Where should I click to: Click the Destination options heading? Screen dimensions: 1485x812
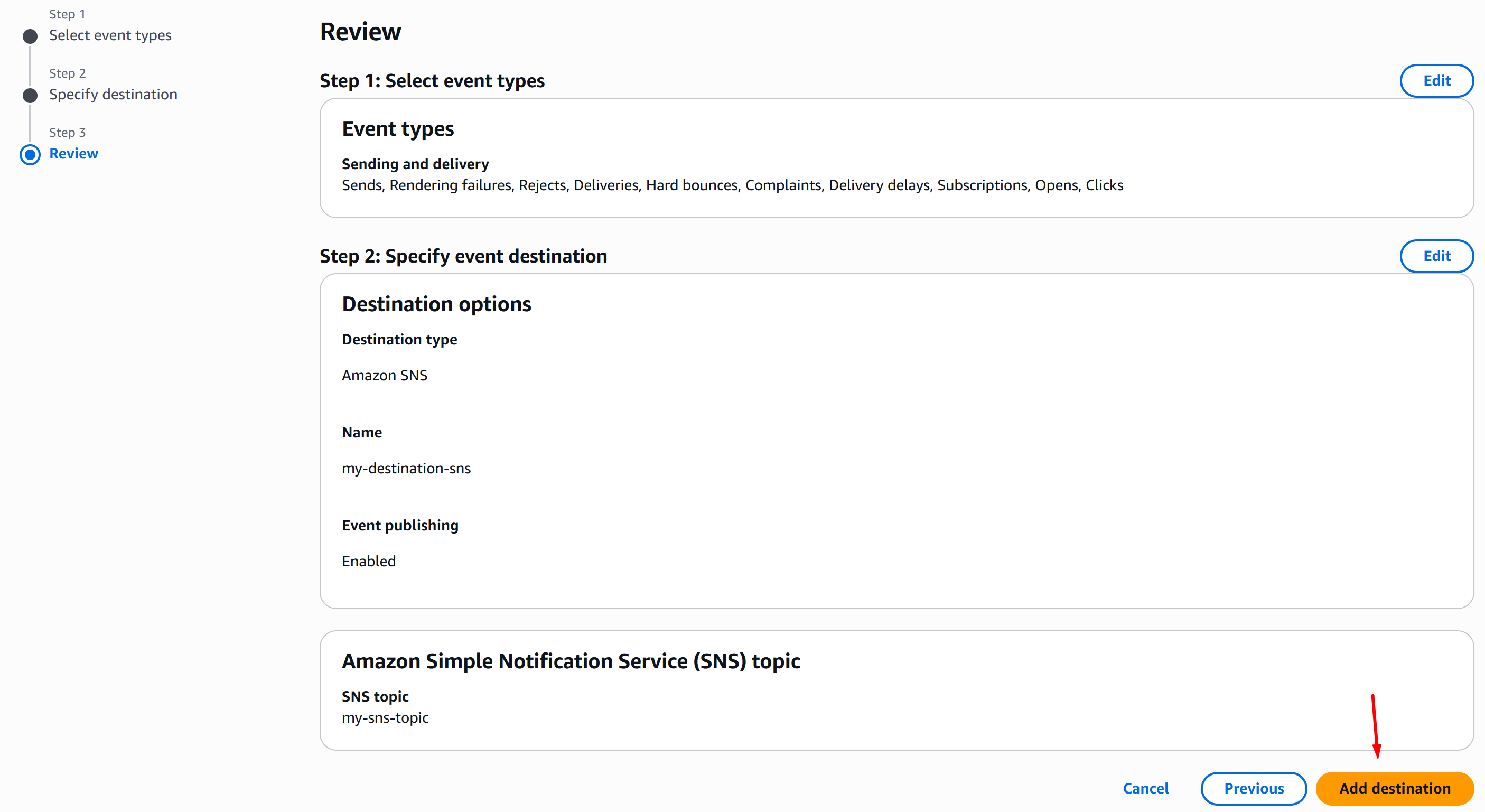(x=436, y=304)
